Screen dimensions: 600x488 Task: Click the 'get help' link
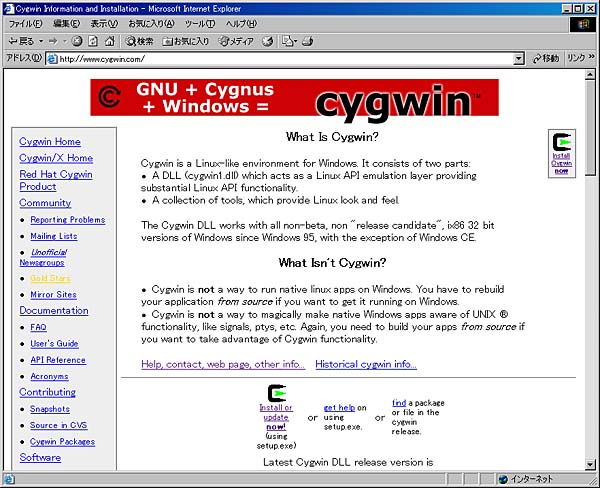[339, 408]
